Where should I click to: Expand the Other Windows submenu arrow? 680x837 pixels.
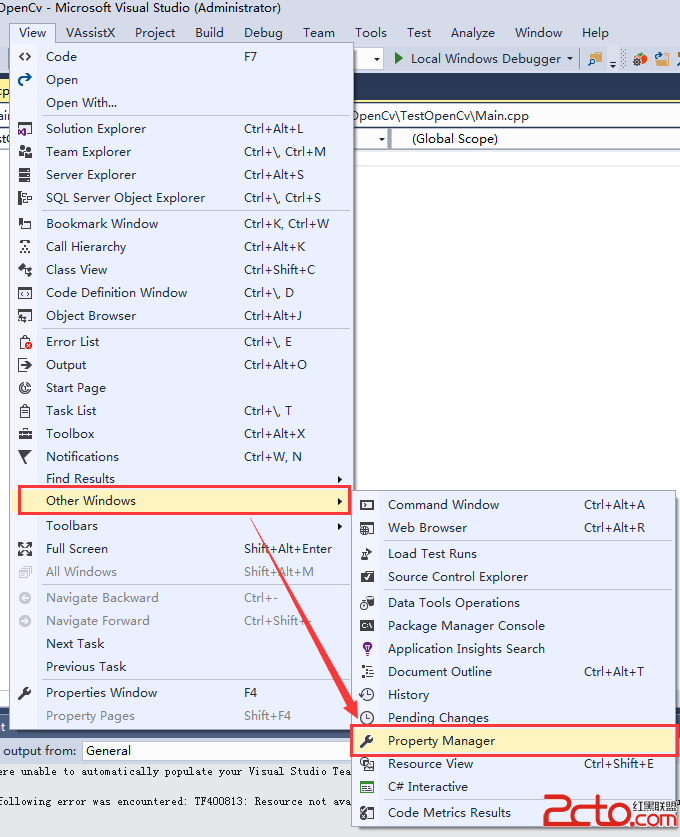(339, 501)
